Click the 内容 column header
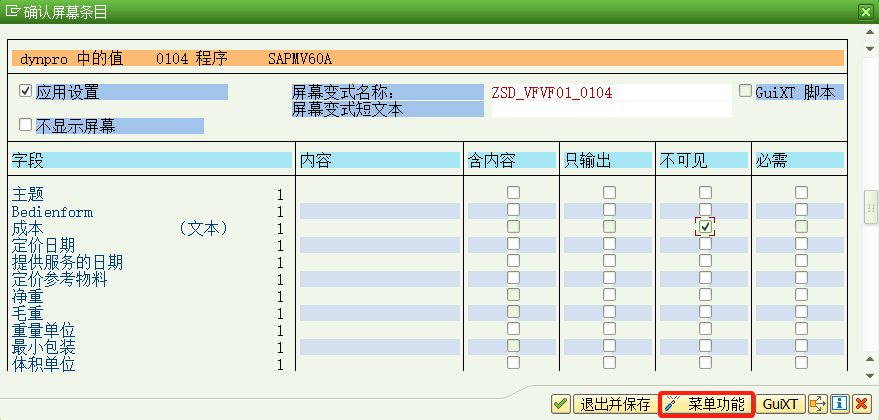The height and width of the screenshot is (420, 879). 380,160
